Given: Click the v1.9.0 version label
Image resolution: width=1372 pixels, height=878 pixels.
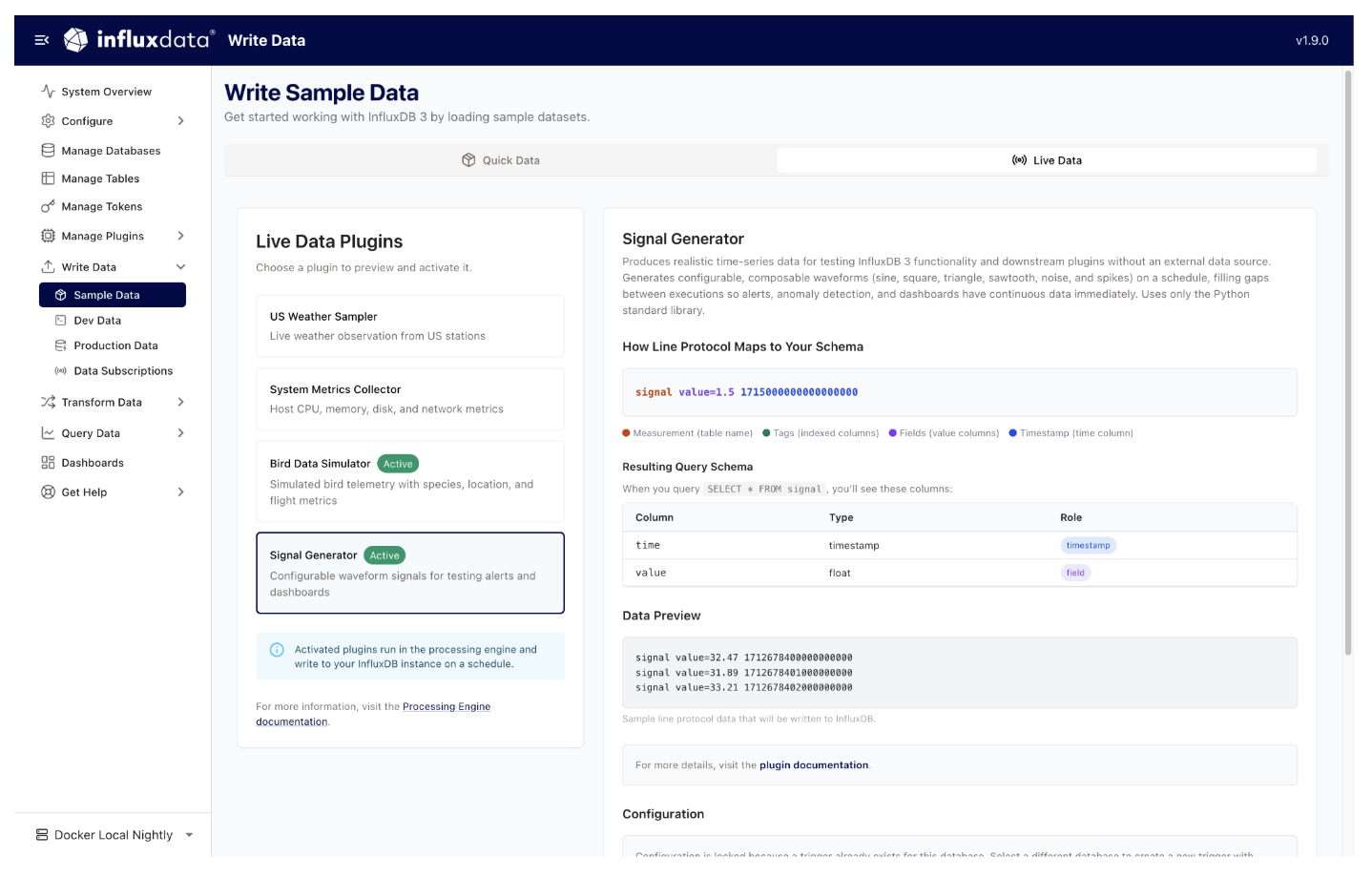Looking at the screenshot, I should click(x=1312, y=40).
